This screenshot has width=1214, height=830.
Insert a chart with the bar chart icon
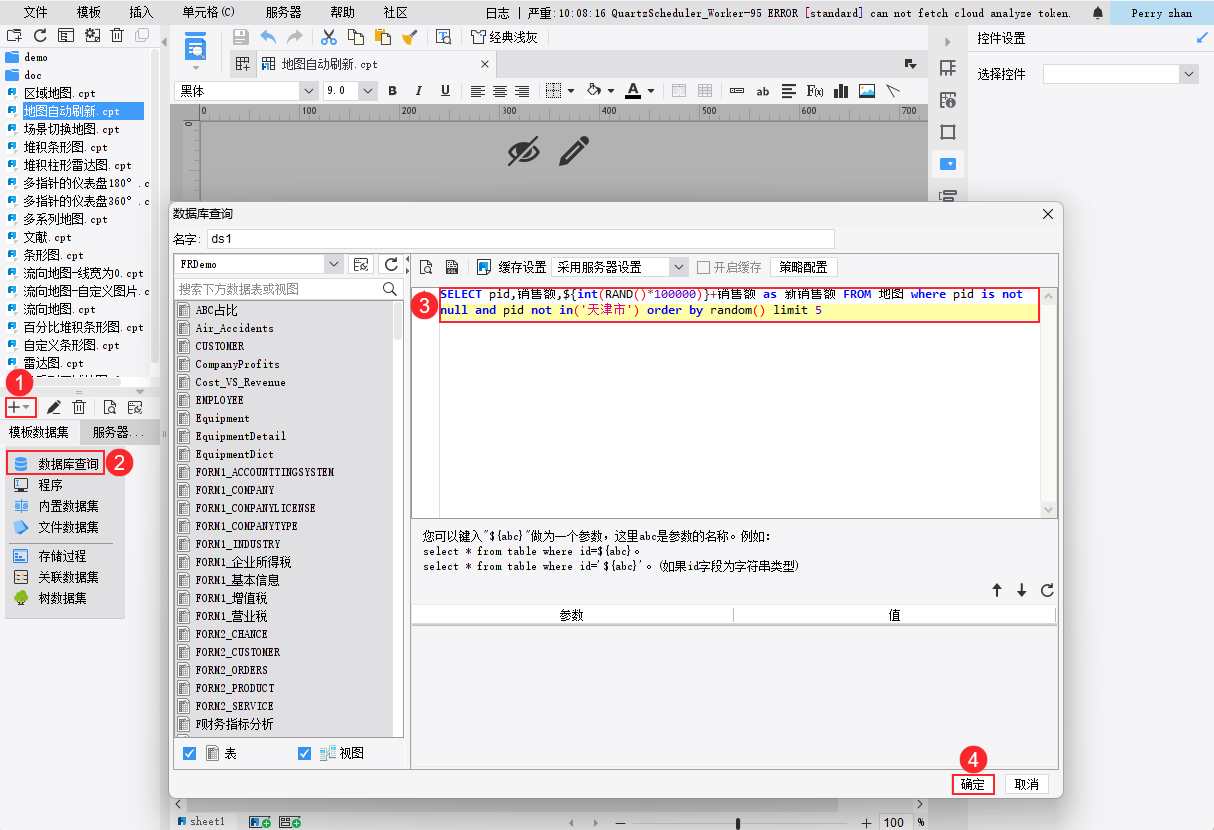(x=841, y=91)
